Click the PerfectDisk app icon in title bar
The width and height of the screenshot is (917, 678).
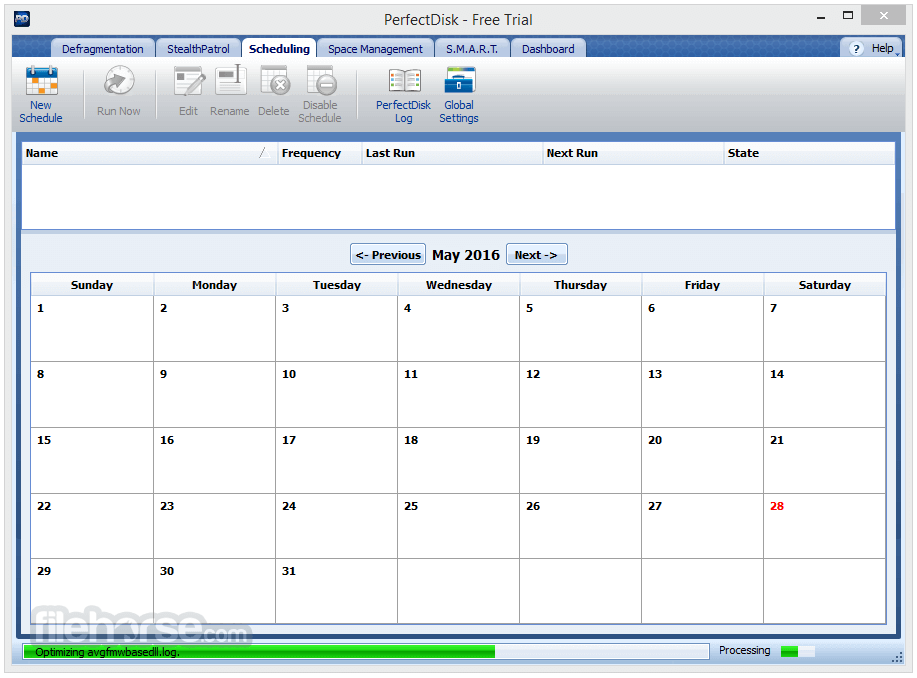click(x=22, y=19)
